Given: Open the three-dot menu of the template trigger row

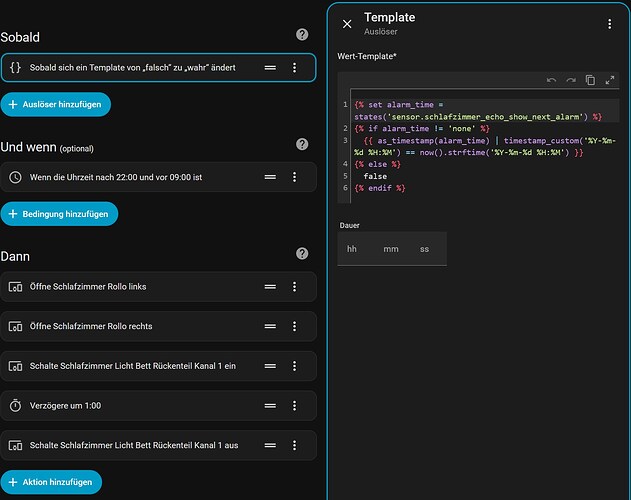Looking at the screenshot, I should point(295,68).
